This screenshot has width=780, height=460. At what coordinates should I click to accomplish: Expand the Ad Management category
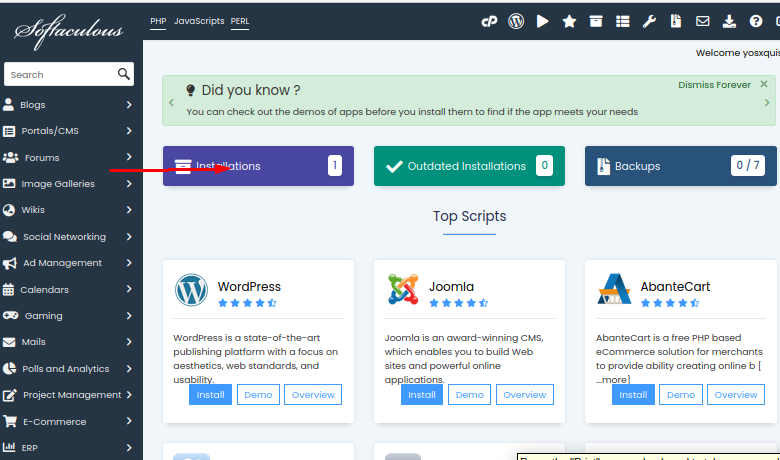(x=68, y=263)
